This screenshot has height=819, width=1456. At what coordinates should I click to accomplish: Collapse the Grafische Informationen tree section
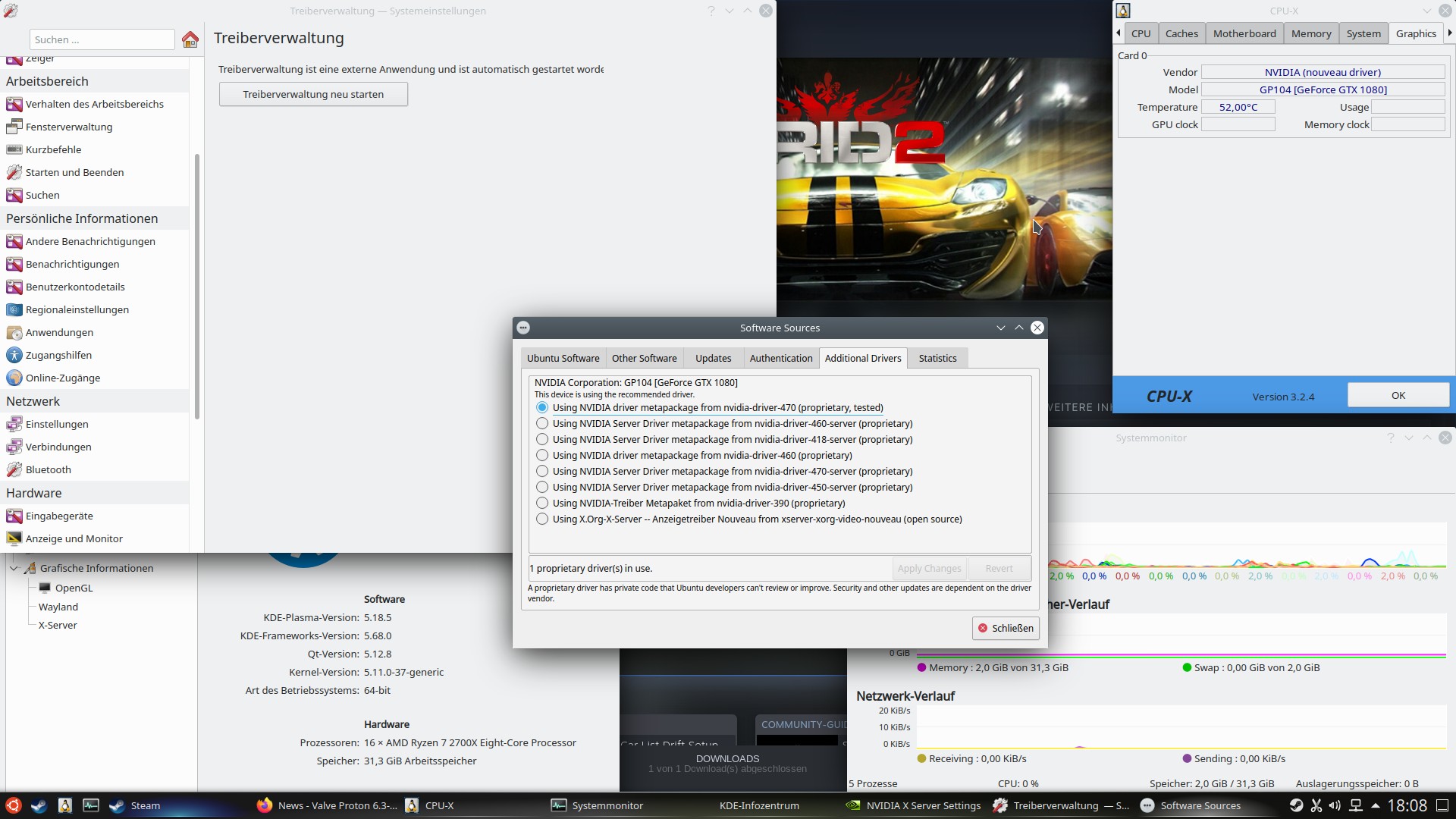[x=14, y=567]
